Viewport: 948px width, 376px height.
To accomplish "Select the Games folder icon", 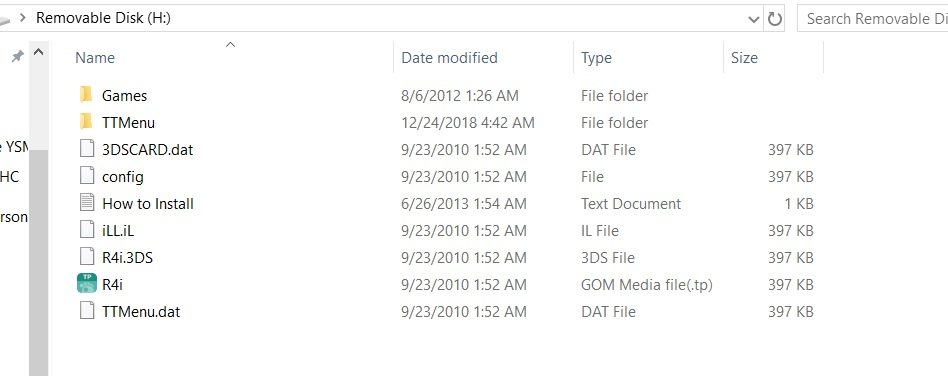I will [x=86, y=95].
